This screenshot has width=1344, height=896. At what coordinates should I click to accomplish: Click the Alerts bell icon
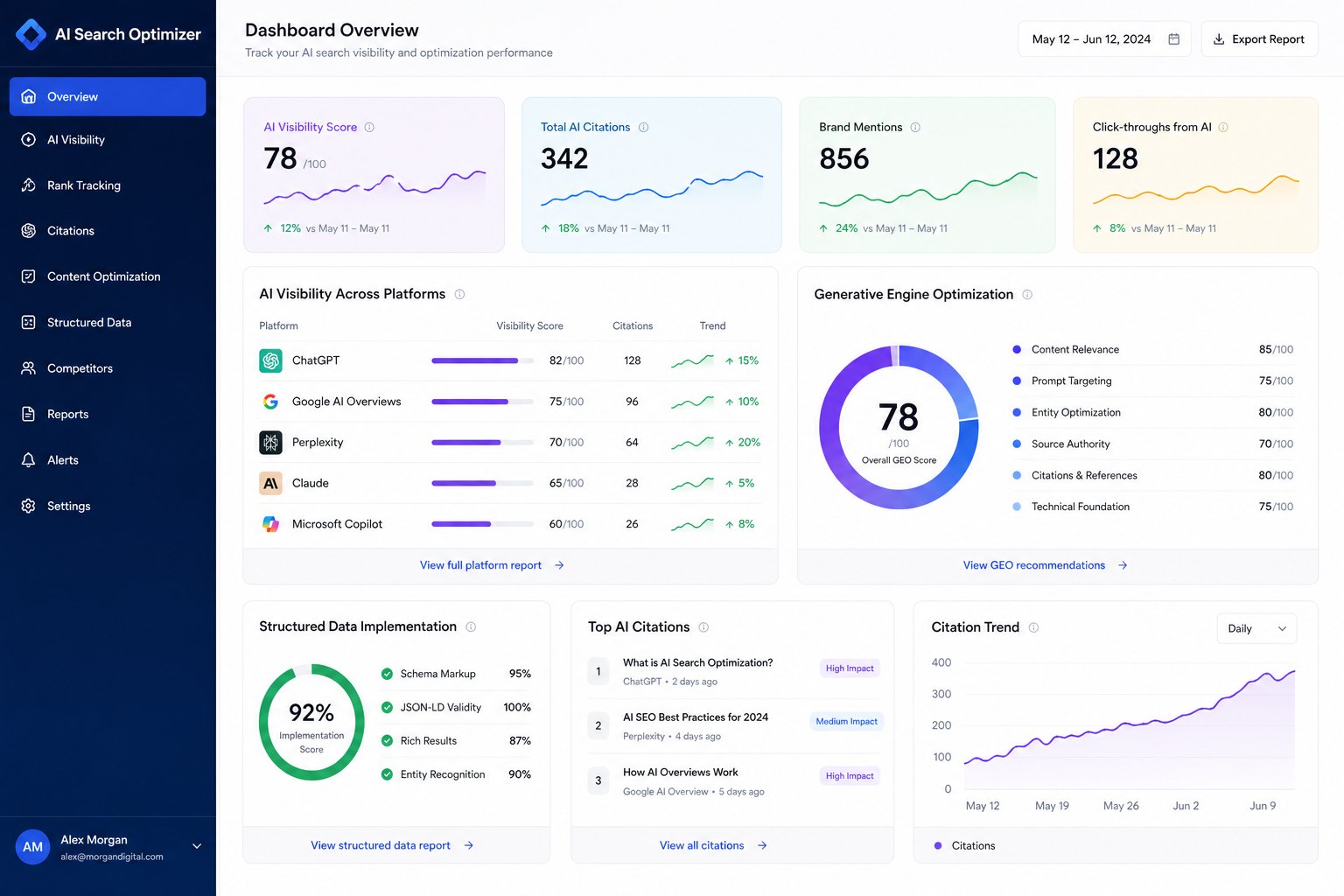tap(29, 459)
